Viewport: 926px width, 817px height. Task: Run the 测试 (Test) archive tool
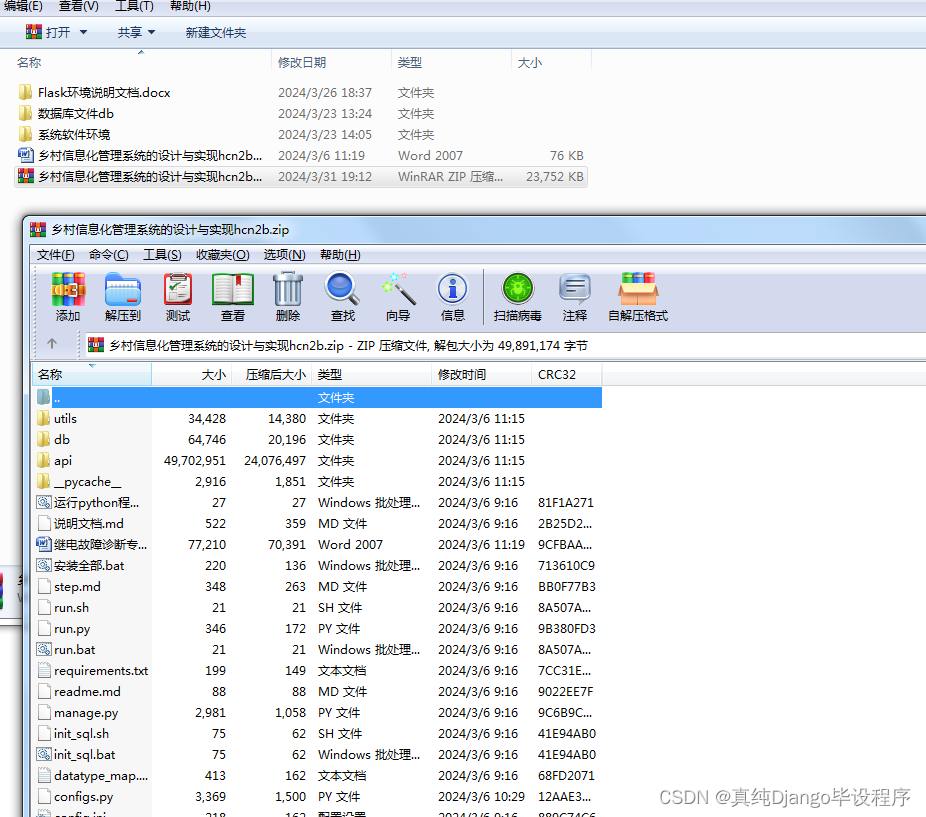pyautogui.click(x=177, y=297)
